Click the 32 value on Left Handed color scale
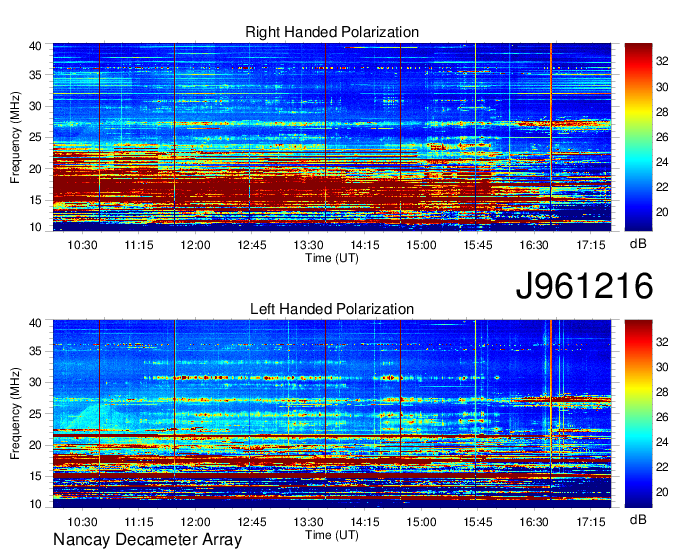Viewport: 680px width, 552px height. click(x=662, y=342)
